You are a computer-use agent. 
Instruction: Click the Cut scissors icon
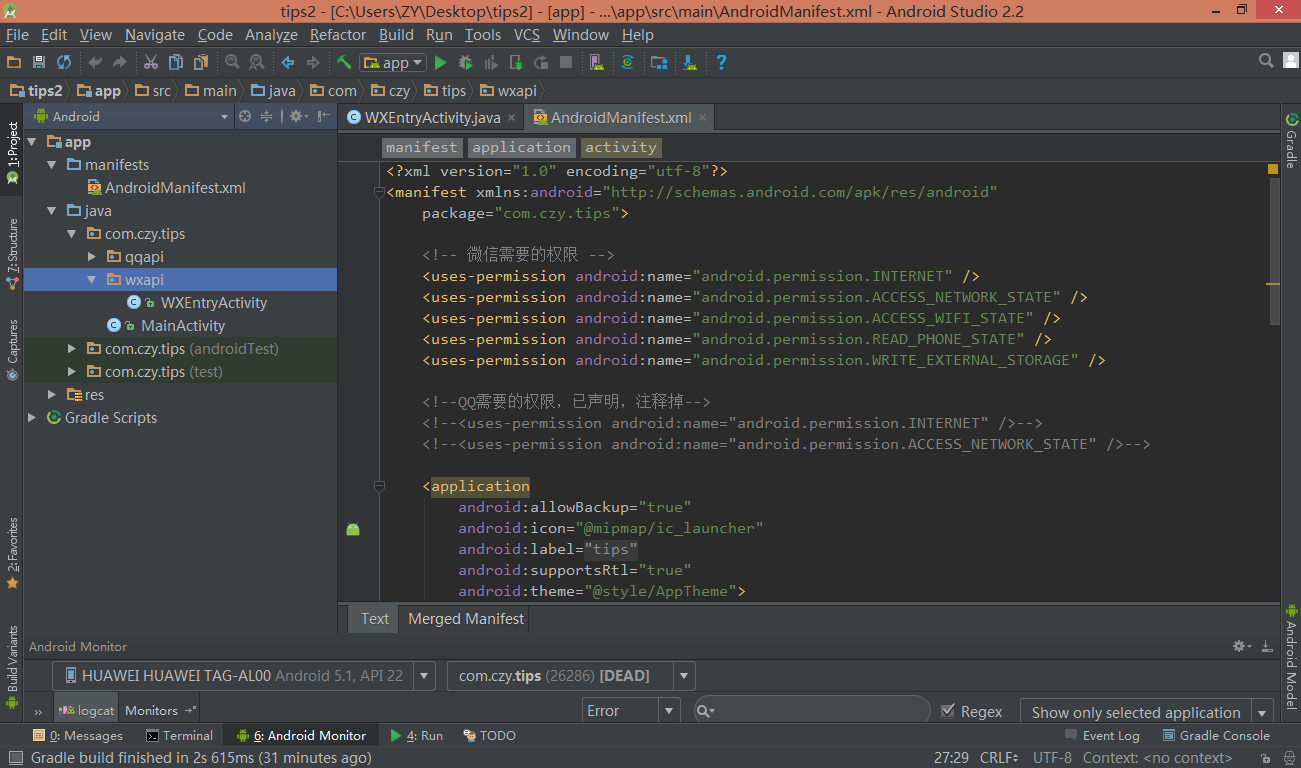point(151,62)
